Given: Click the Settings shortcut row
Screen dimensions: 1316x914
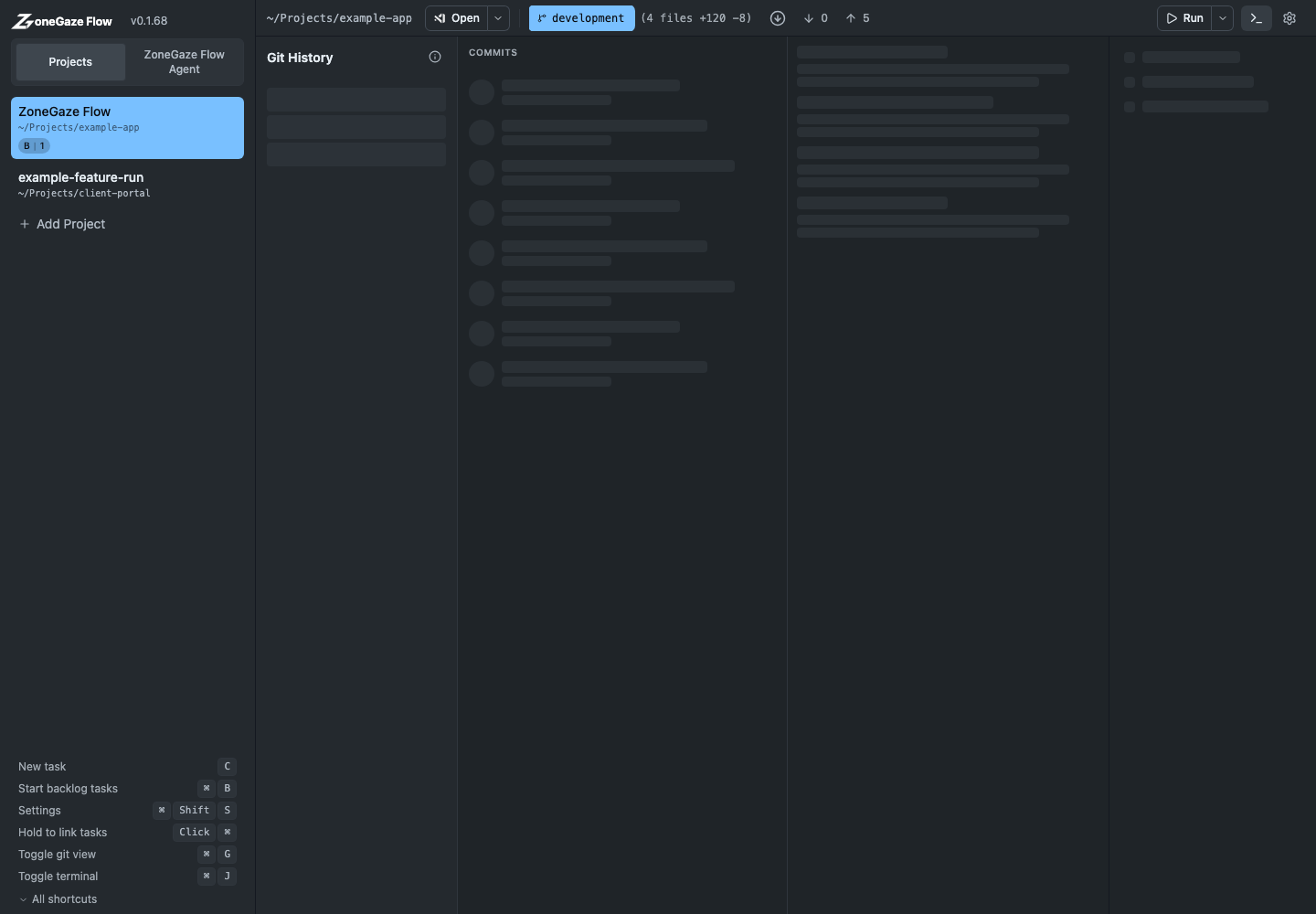Looking at the screenshot, I should pos(127,811).
